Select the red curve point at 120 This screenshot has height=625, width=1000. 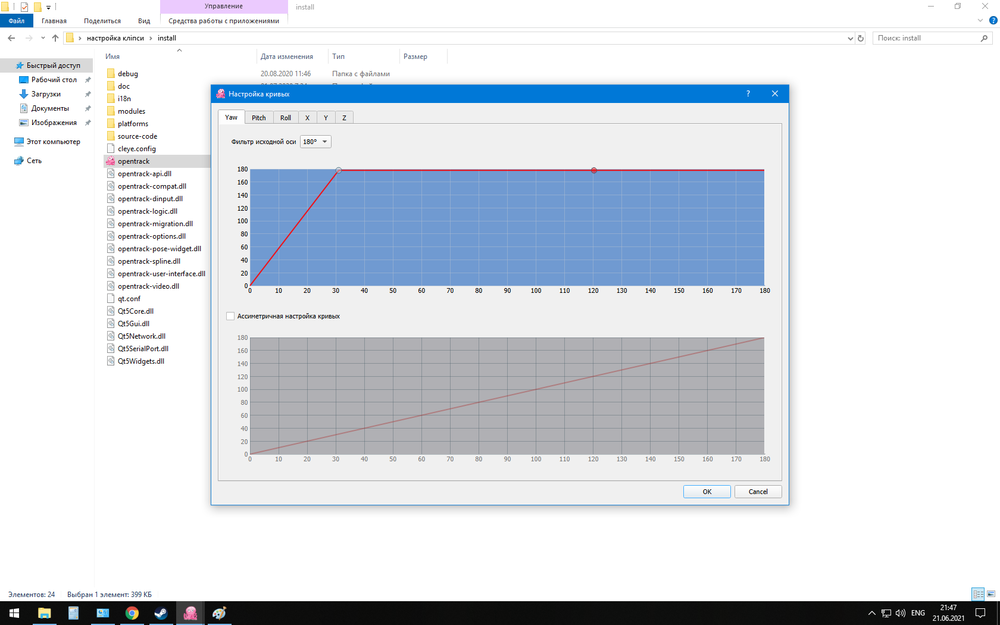594,170
